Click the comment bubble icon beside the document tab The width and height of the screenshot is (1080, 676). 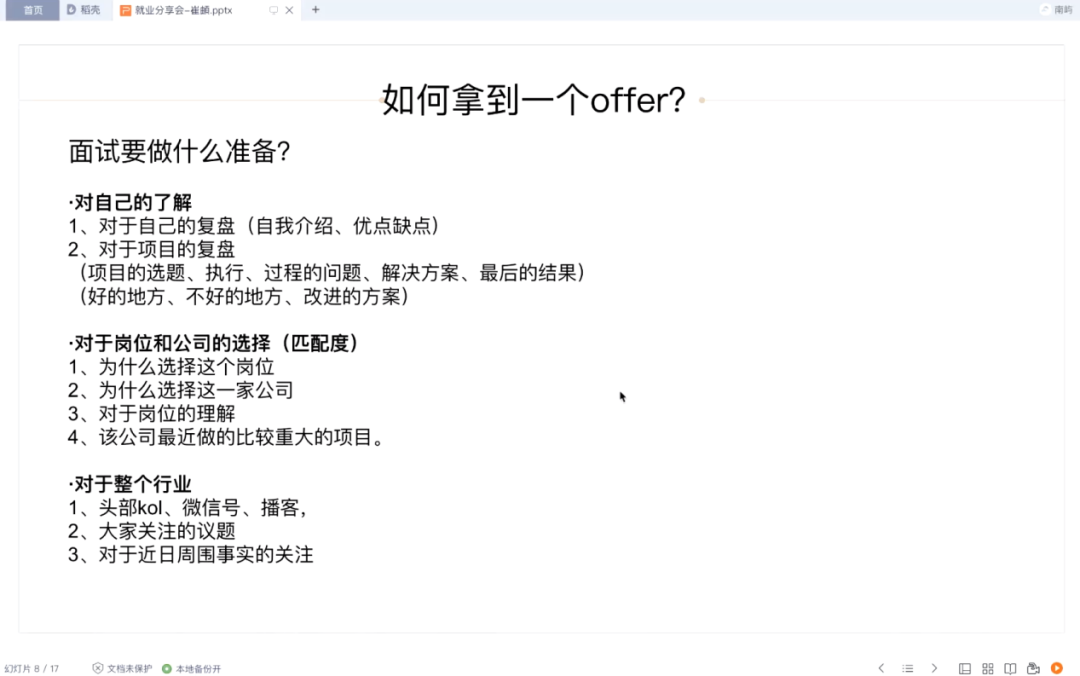[274, 9]
